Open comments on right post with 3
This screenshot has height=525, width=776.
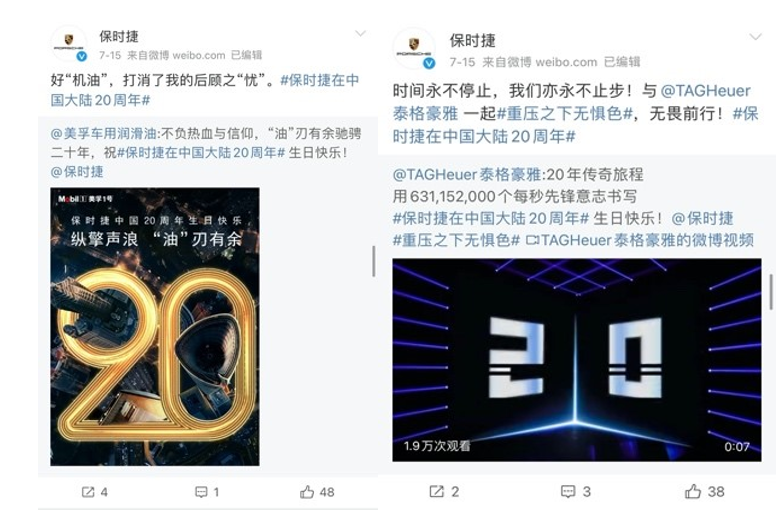pyautogui.click(x=568, y=491)
